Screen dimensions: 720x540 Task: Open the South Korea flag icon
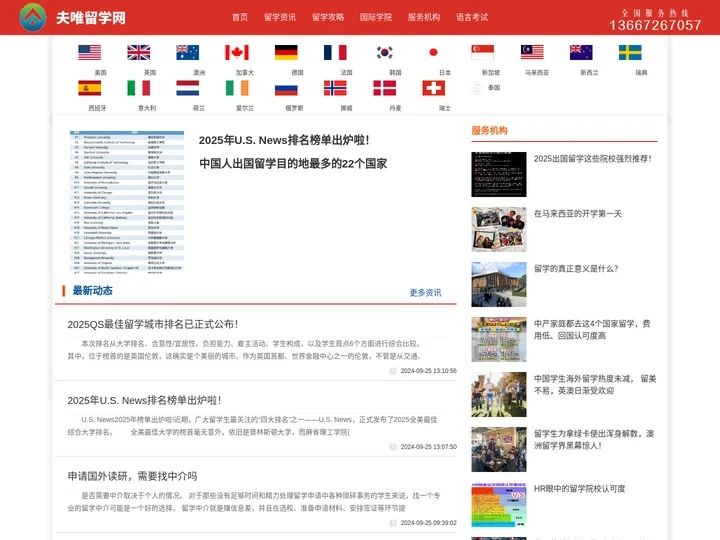pyautogui.click(x=384, y=52)
